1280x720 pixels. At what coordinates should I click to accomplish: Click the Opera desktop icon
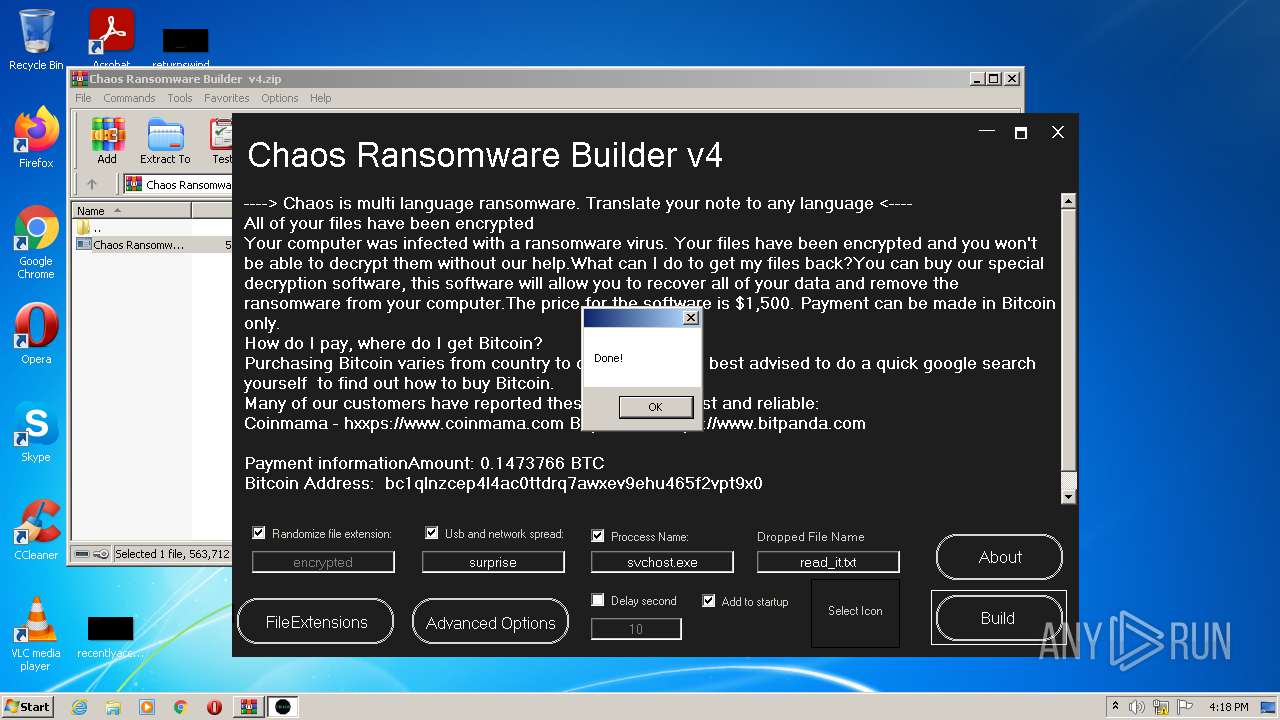point(36,334)
